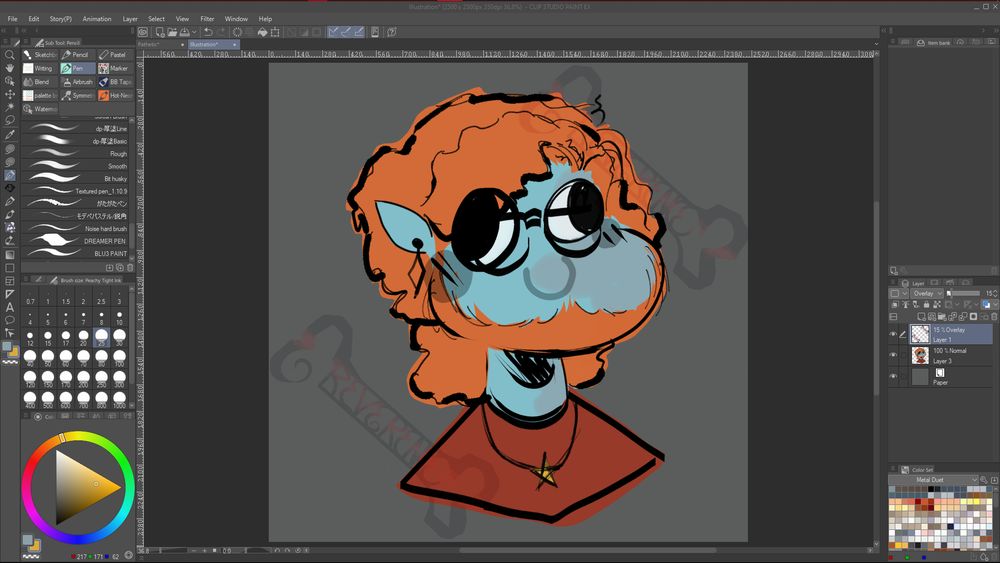
Task: Select the Eyedropper tool
Action: [x=10, y=135]
